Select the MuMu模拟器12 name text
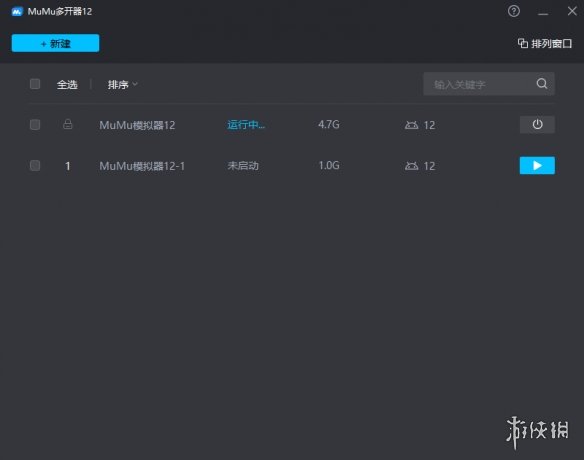The height and width of the screenshot is (460, 584). point(137,125)
